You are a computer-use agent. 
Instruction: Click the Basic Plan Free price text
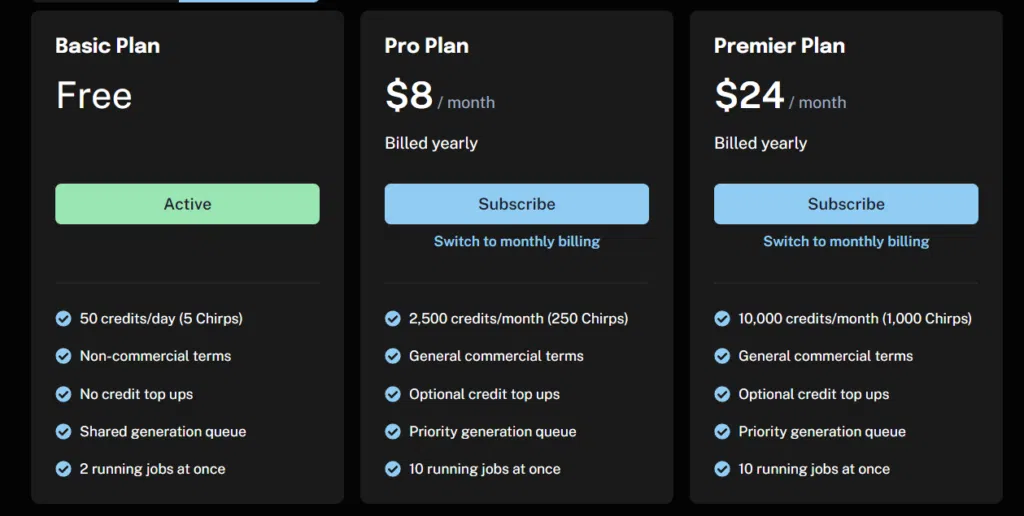click(94, 96)
